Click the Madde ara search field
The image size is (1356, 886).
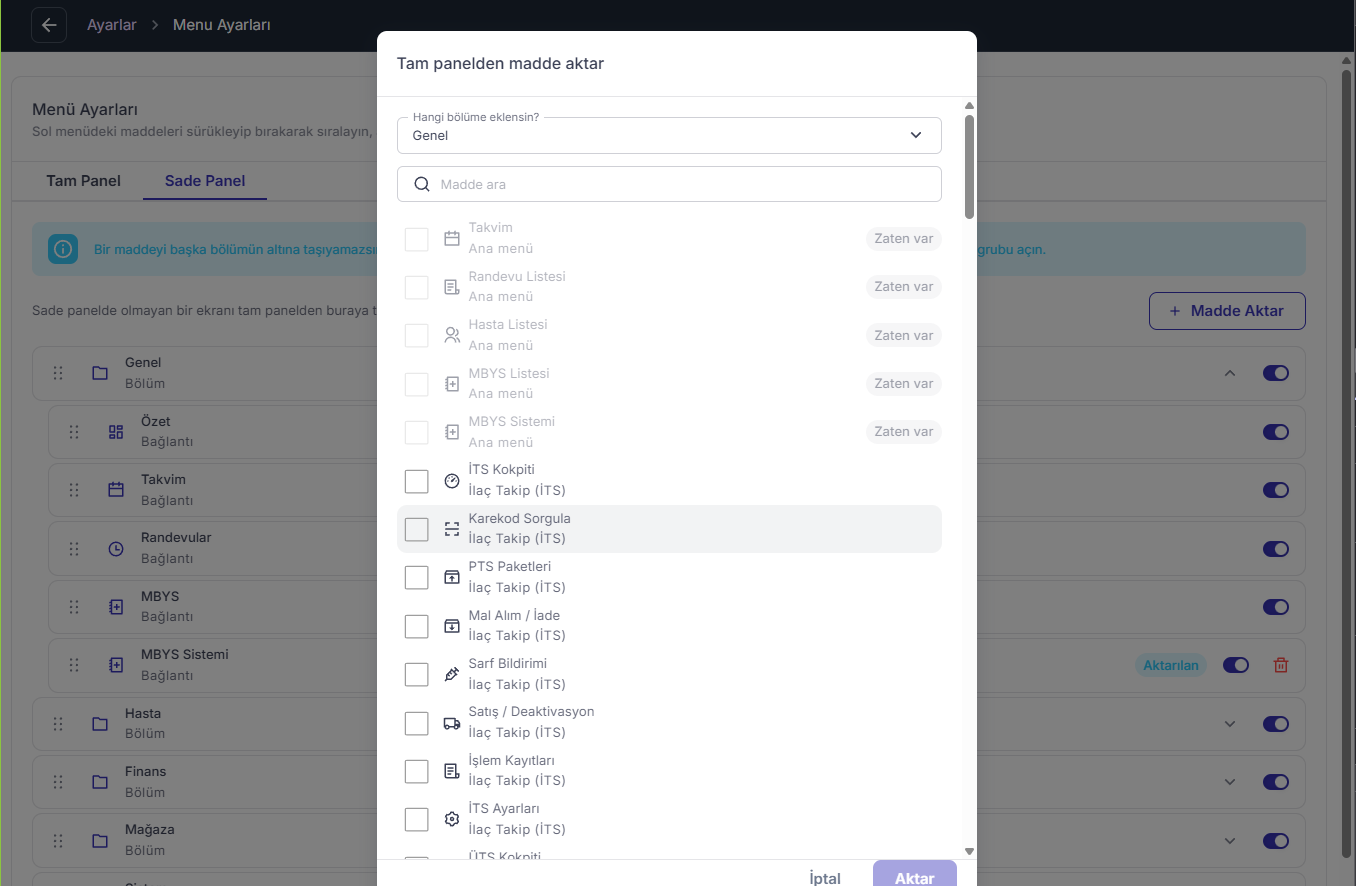[669, 184]
